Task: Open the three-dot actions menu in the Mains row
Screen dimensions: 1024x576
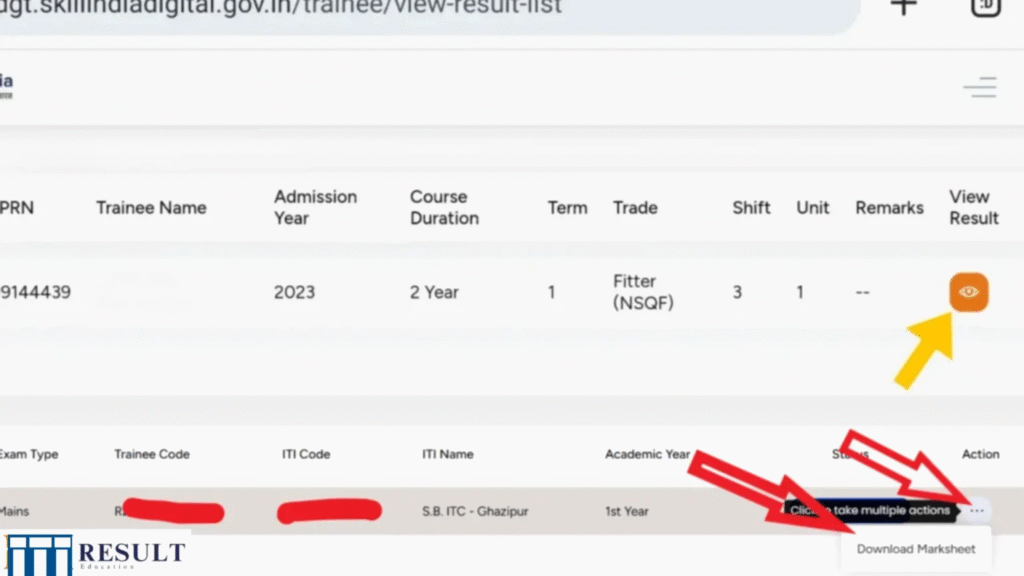Action: (x=976, y=511)
